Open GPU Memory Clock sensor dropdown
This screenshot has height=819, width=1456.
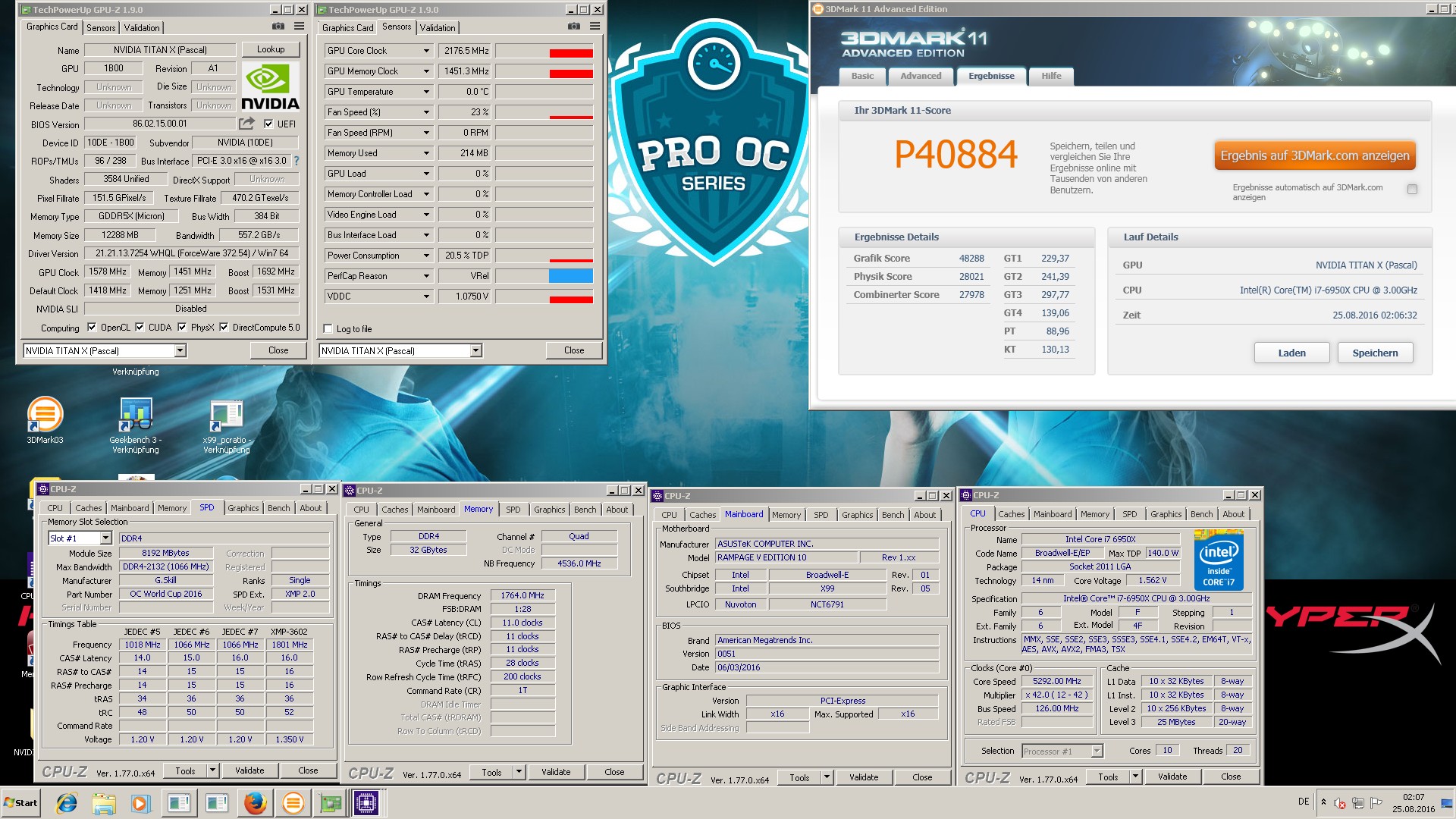426,71
